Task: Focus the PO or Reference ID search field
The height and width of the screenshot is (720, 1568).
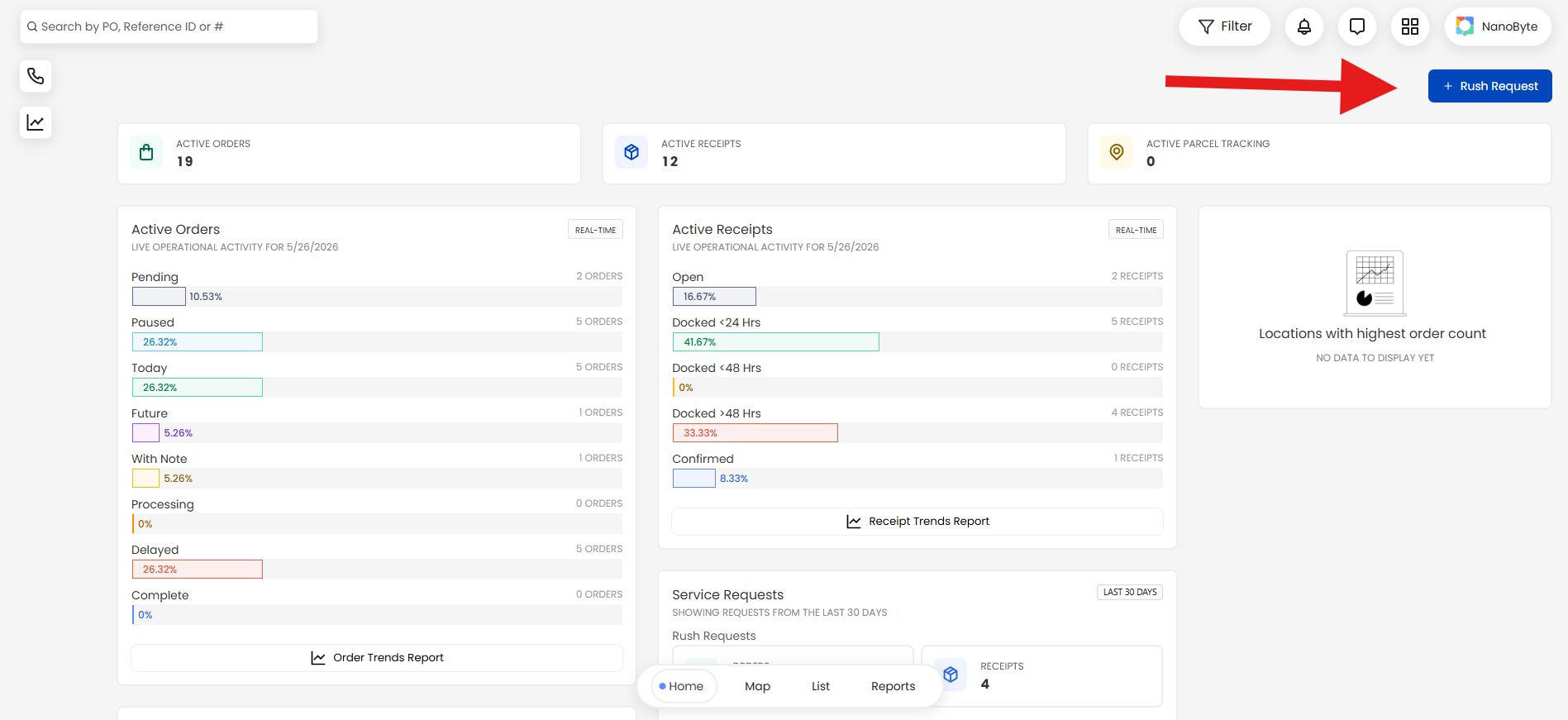Action: (169, 26)
